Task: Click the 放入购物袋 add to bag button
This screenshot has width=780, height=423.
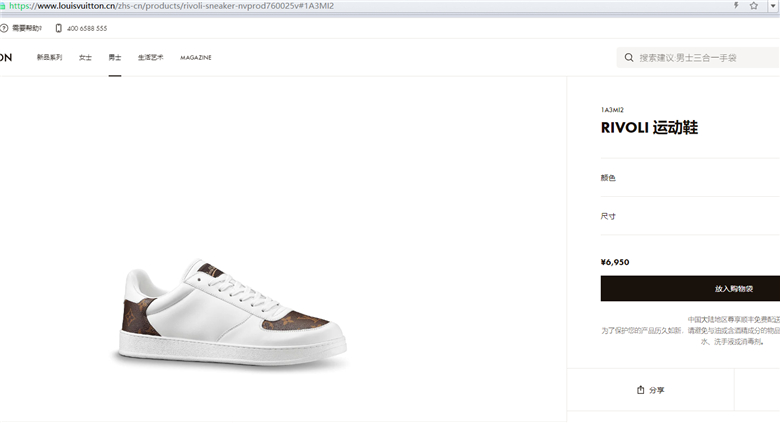Action: tap(690, 289)
